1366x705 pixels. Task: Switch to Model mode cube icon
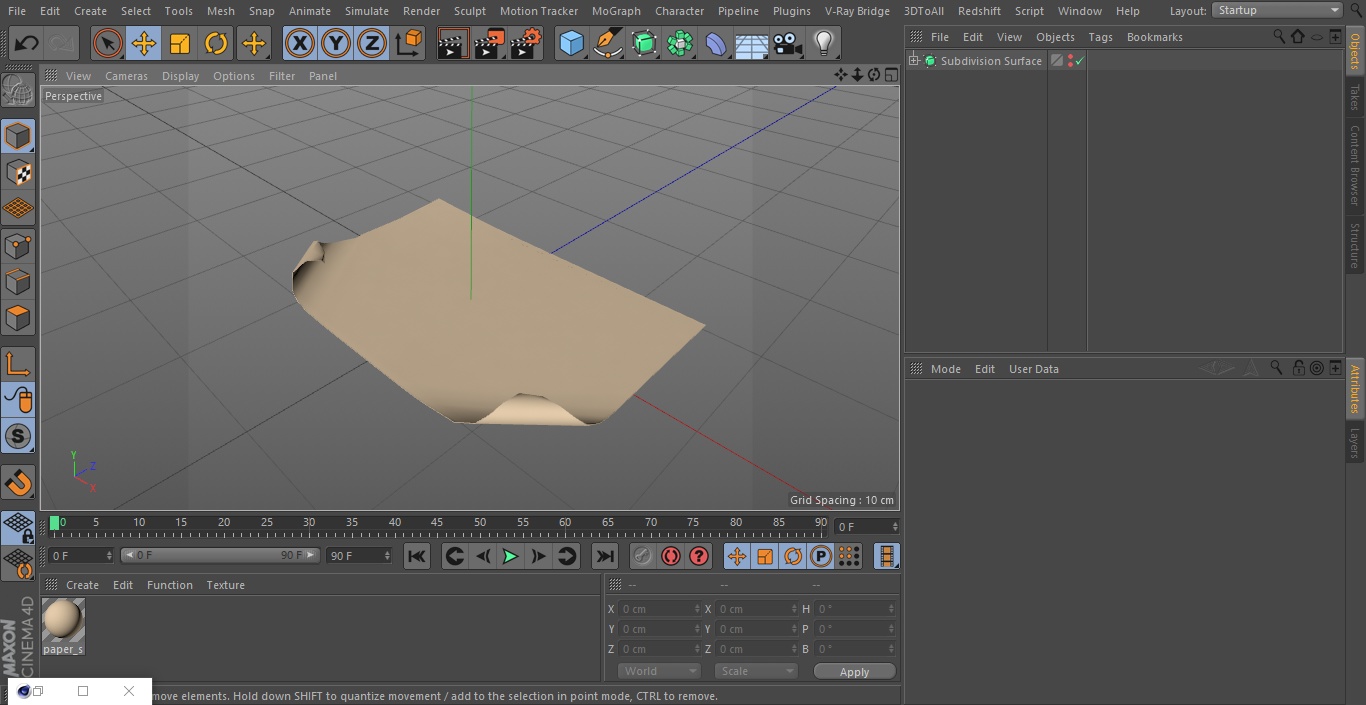[18, 136]
